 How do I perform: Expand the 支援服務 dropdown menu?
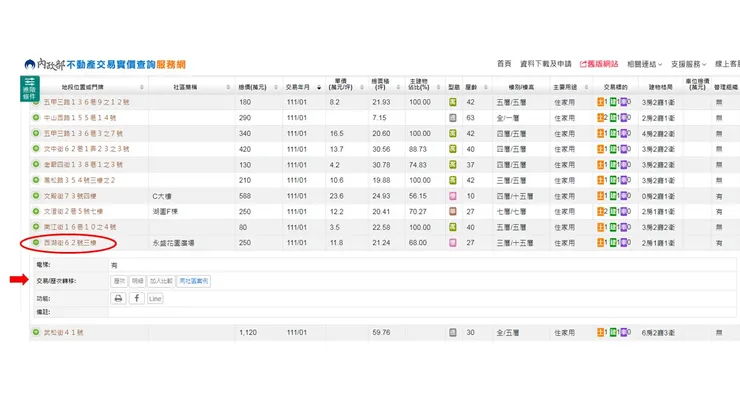click(x=689, y=64)
